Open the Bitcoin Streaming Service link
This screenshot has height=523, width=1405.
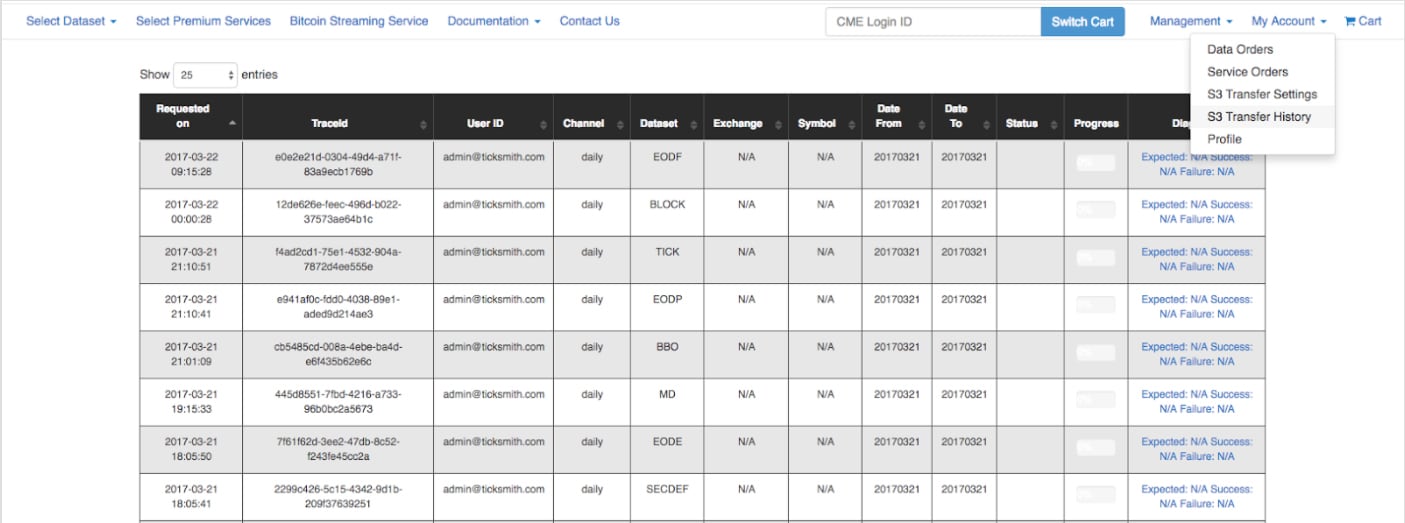pyautogui.click(x=358, y=21)
